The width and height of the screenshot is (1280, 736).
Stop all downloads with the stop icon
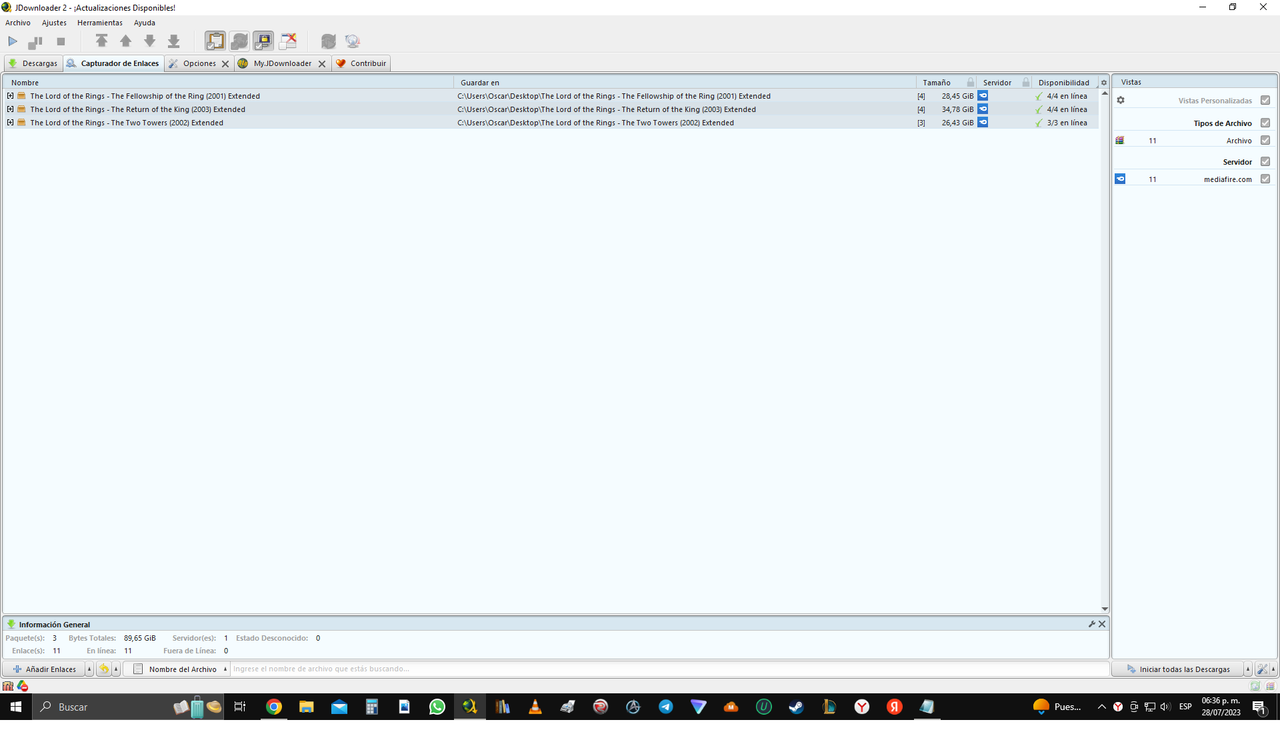coord(60,41)
